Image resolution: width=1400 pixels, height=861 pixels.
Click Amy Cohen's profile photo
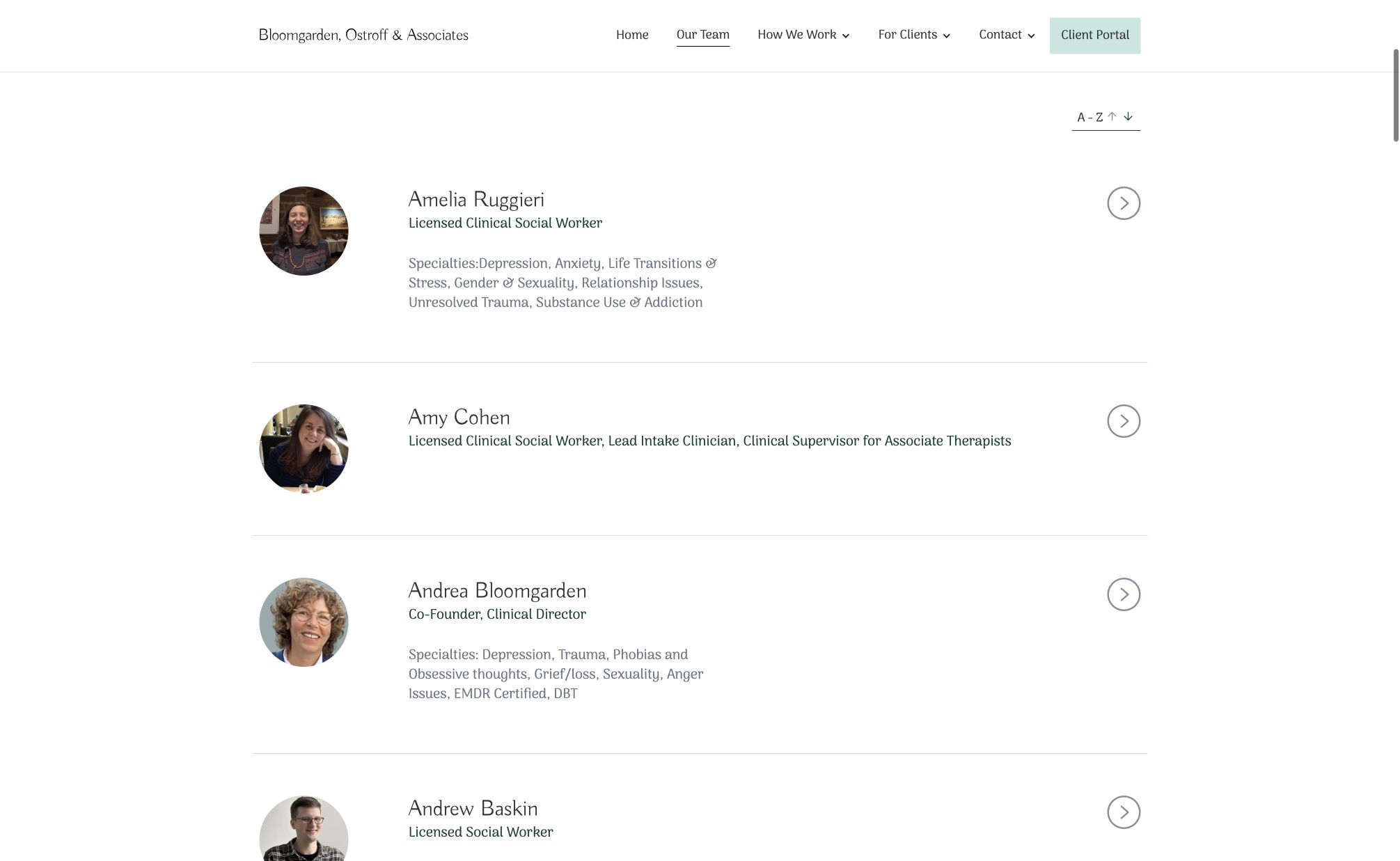point(304,449)
